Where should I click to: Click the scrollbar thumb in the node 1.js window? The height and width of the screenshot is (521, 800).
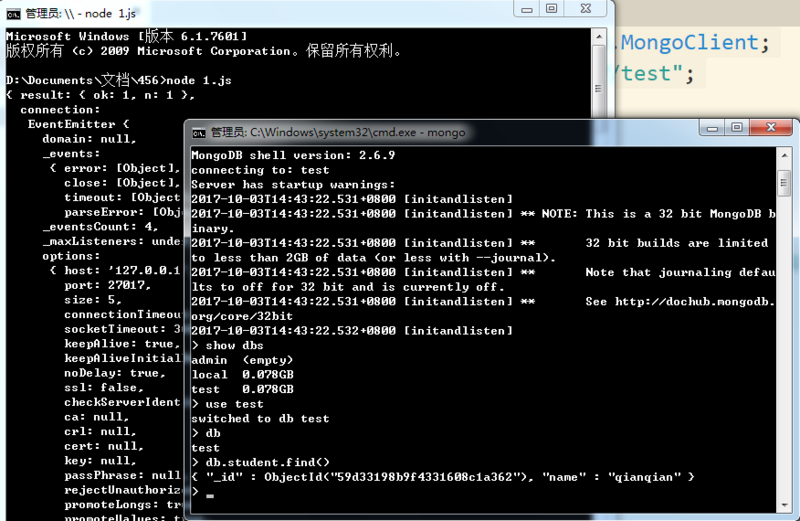pos(598,89)
